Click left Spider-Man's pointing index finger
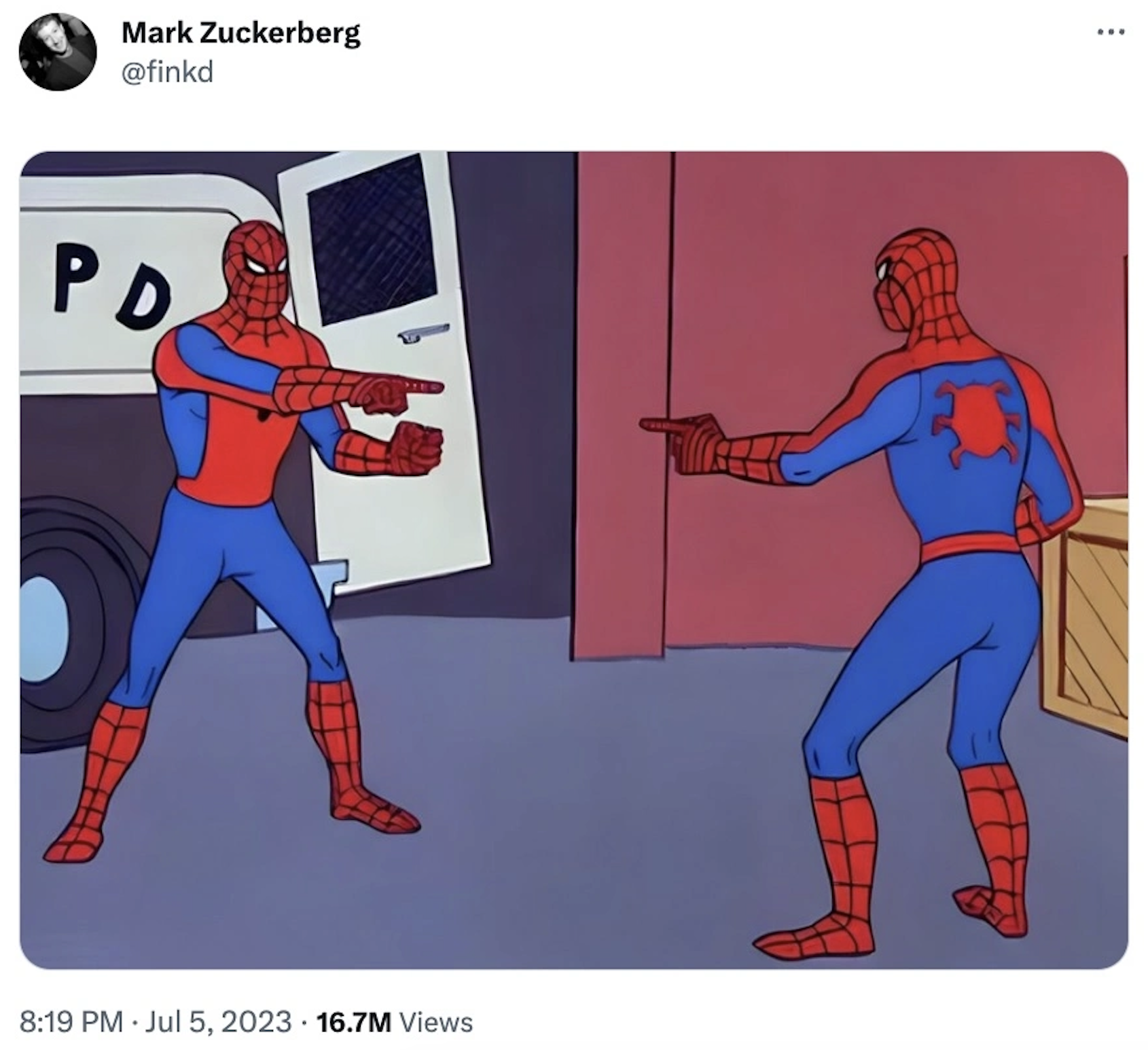The height and width of the screenshot is (1050, 1148). (416, 387)
